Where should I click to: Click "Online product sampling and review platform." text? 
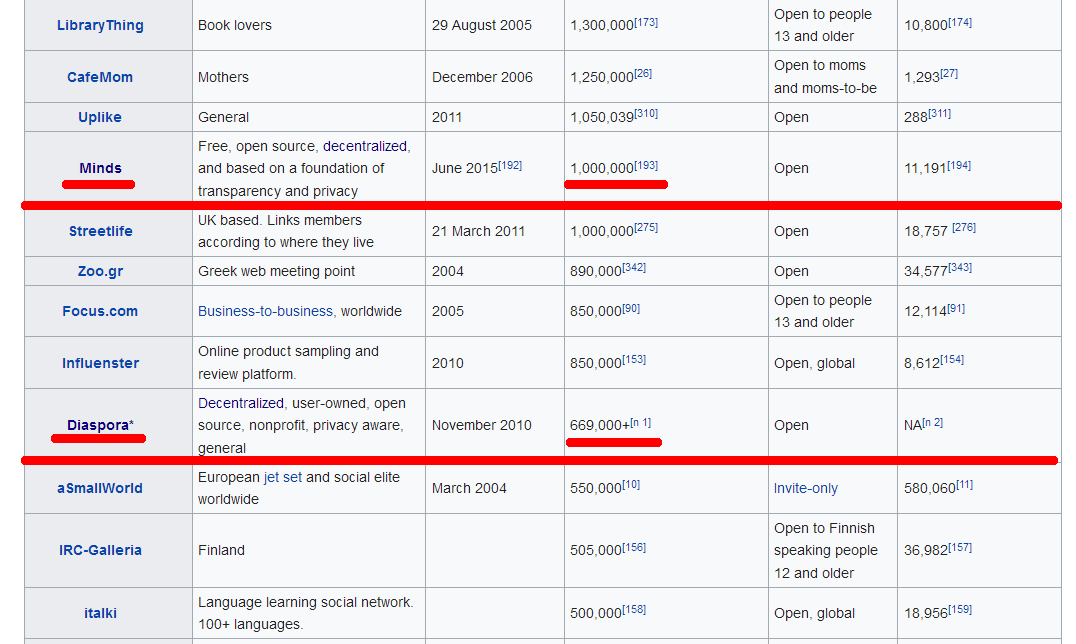click(x=288, y=363)
